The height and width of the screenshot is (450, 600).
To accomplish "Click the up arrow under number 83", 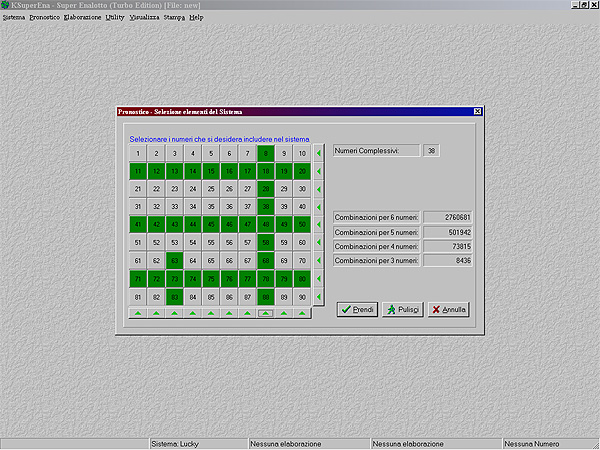I will click(174, 313).
